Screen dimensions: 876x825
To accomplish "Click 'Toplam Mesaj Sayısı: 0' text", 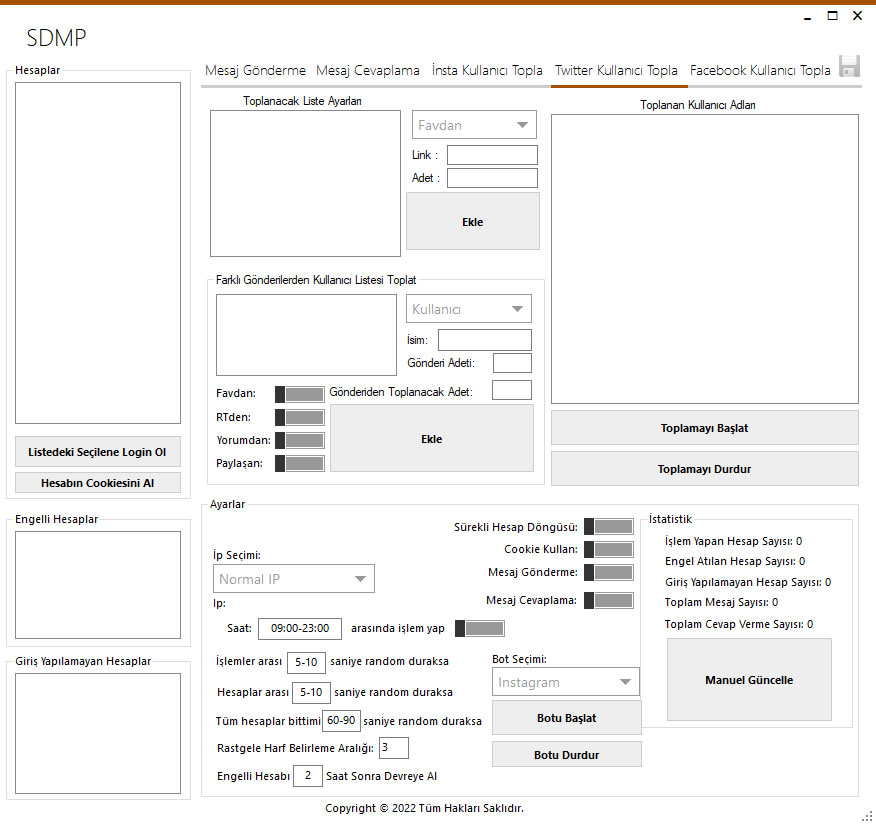I will 721,602.
